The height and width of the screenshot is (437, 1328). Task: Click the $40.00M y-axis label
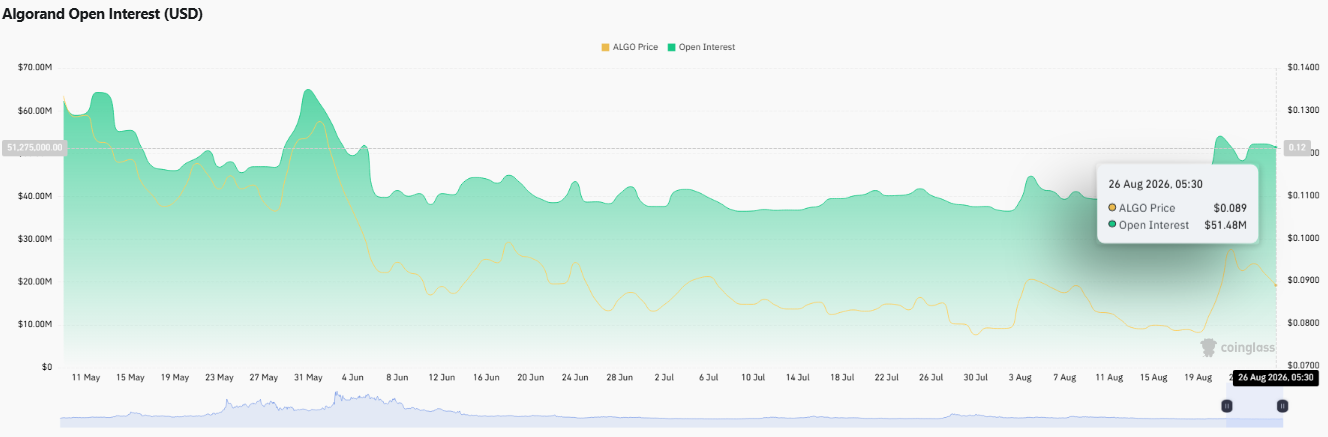(35, 196)
